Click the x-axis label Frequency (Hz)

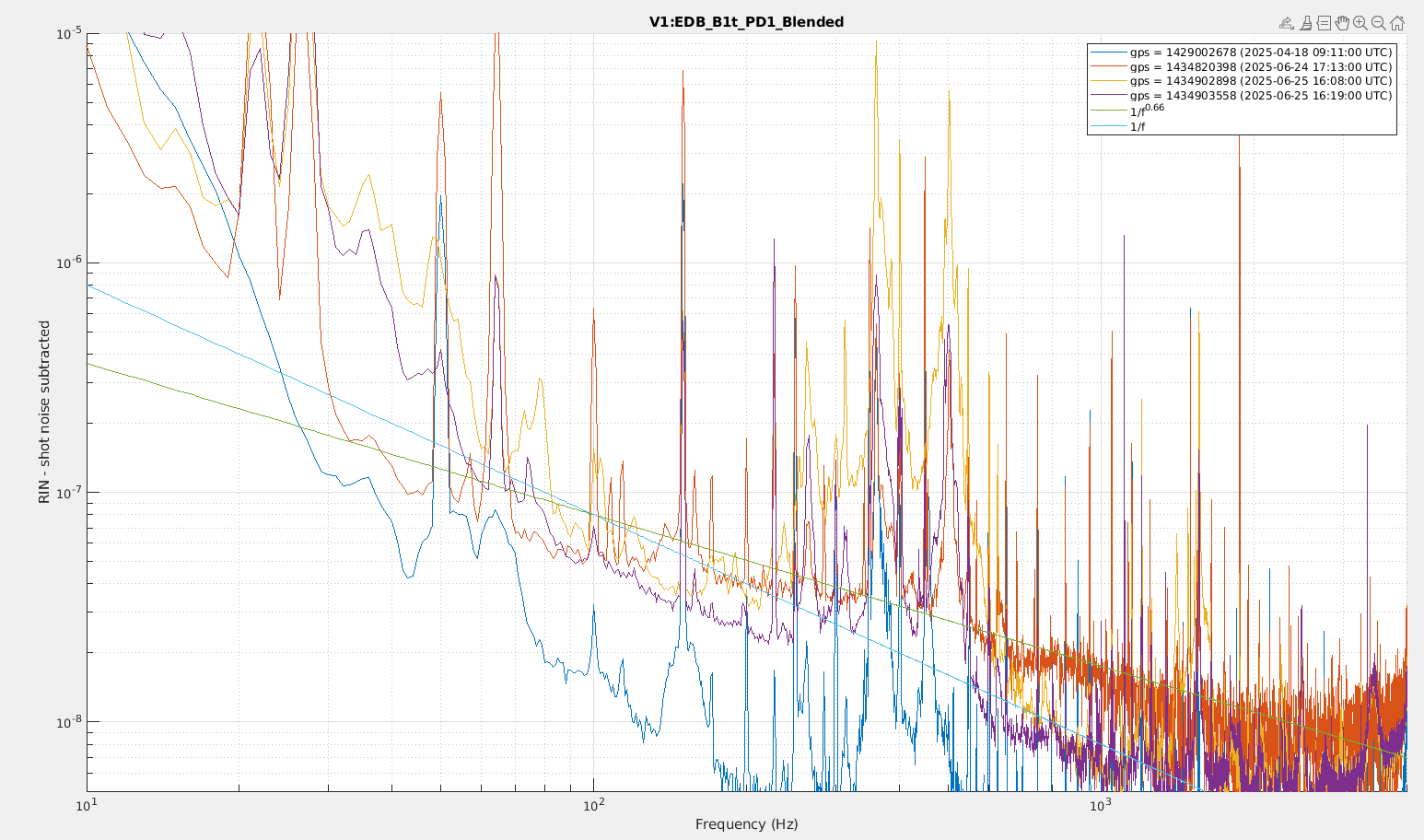pyautogui.click(x=747, y=824)
